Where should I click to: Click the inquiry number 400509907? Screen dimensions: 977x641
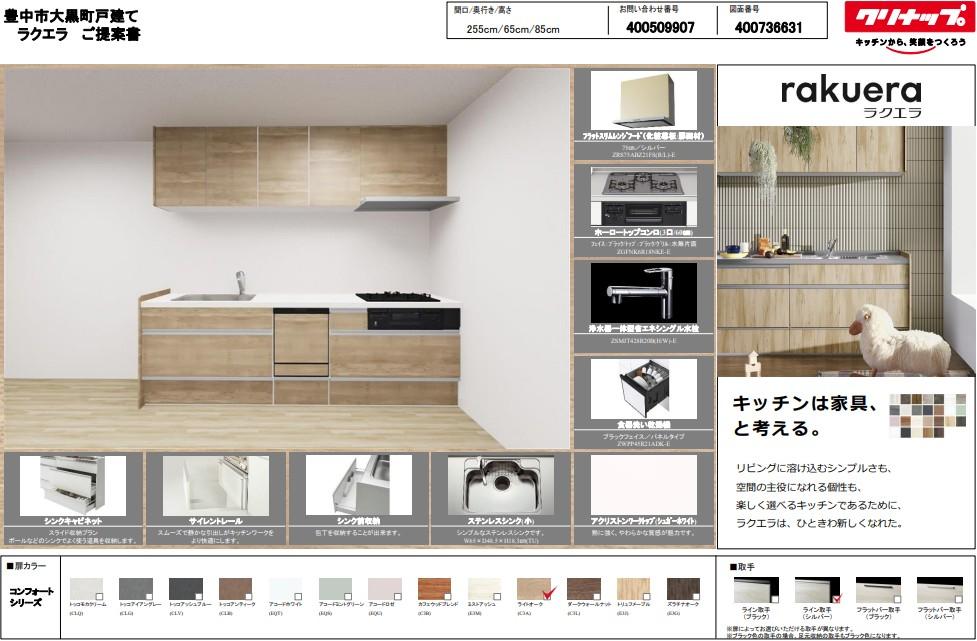click(x=660, y=28)
